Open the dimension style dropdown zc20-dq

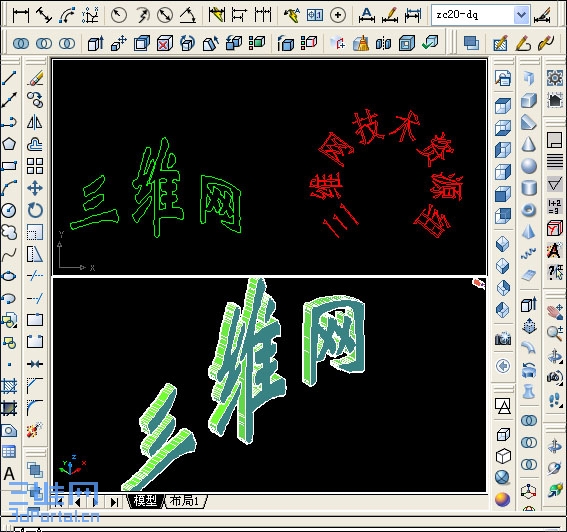[481, 15]
